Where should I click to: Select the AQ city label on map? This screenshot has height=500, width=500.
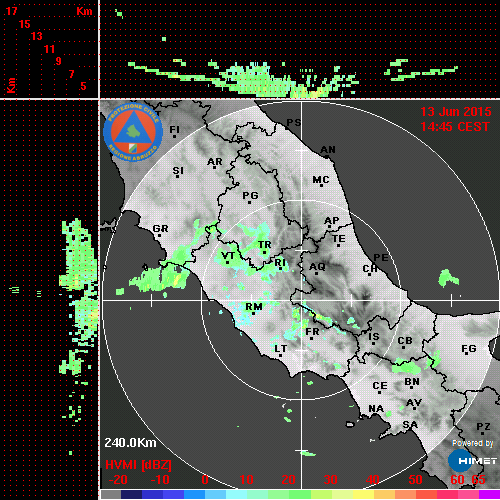[x=317, y=267]
